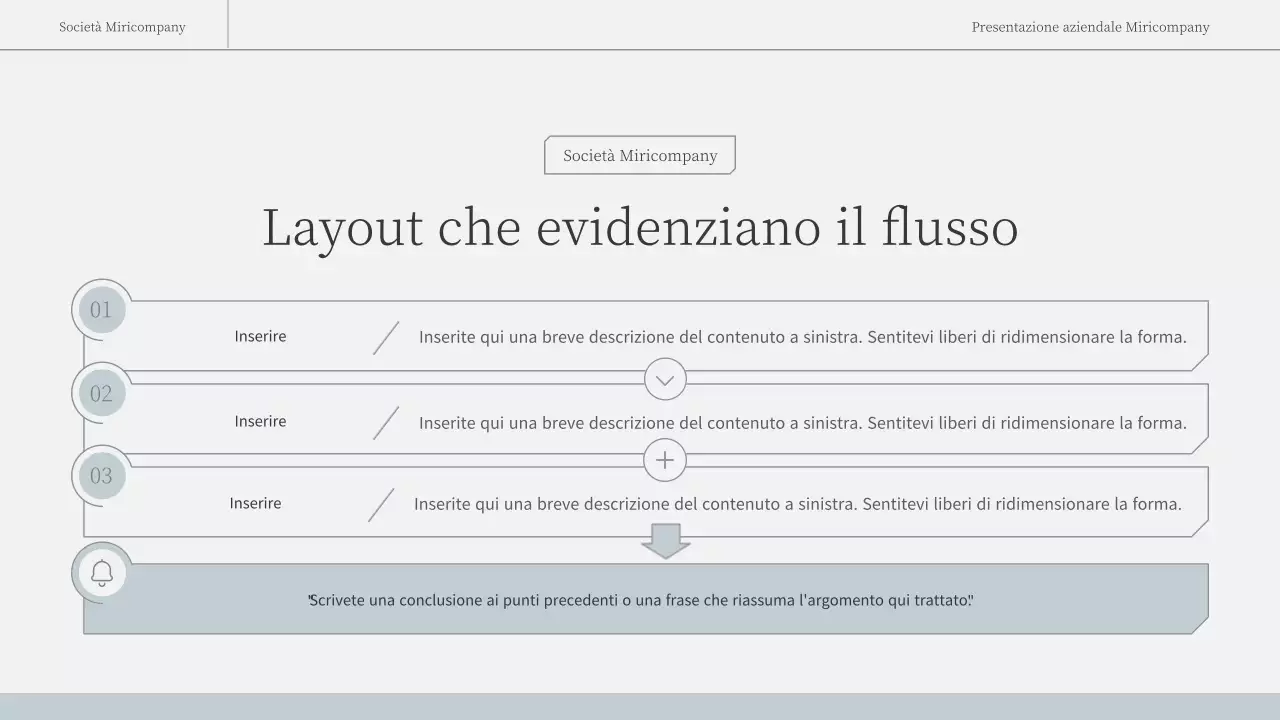Viewport: 1280px width, 720px height.
Task: Select the downward arrow above the conclusion banner
Action: (x=664, y=540)
